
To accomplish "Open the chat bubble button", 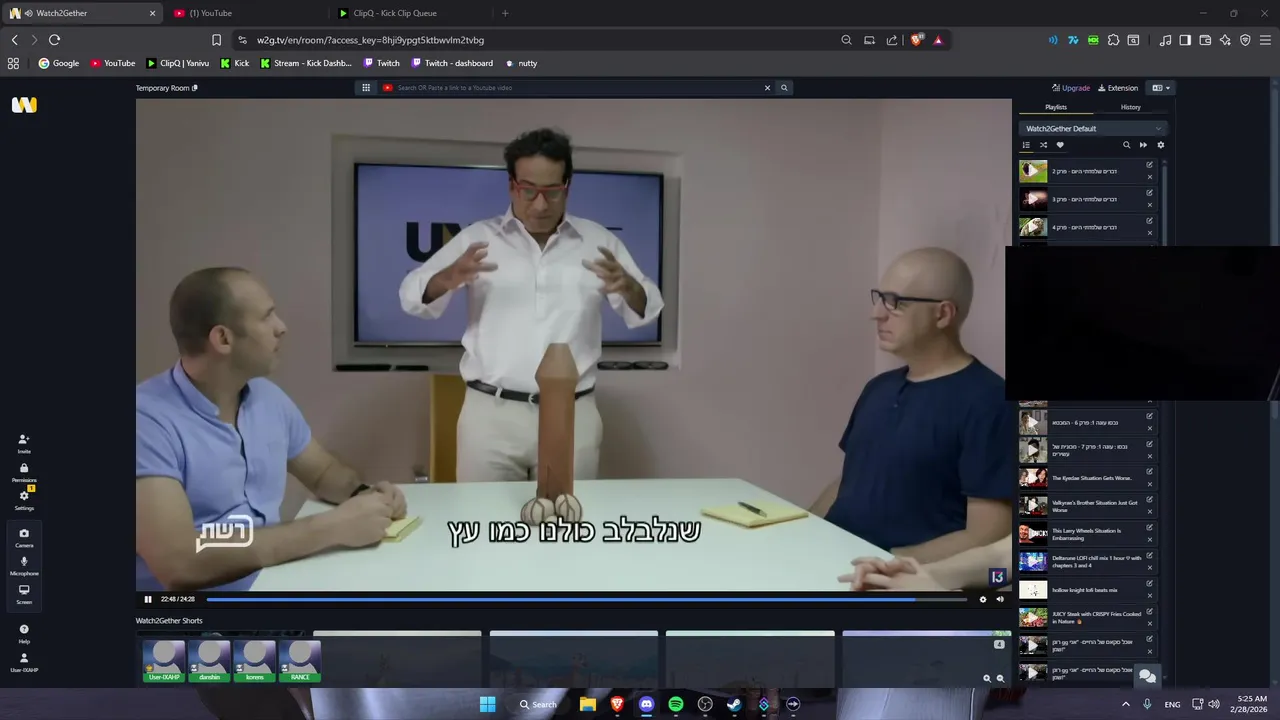I will tap(1147, 676).
